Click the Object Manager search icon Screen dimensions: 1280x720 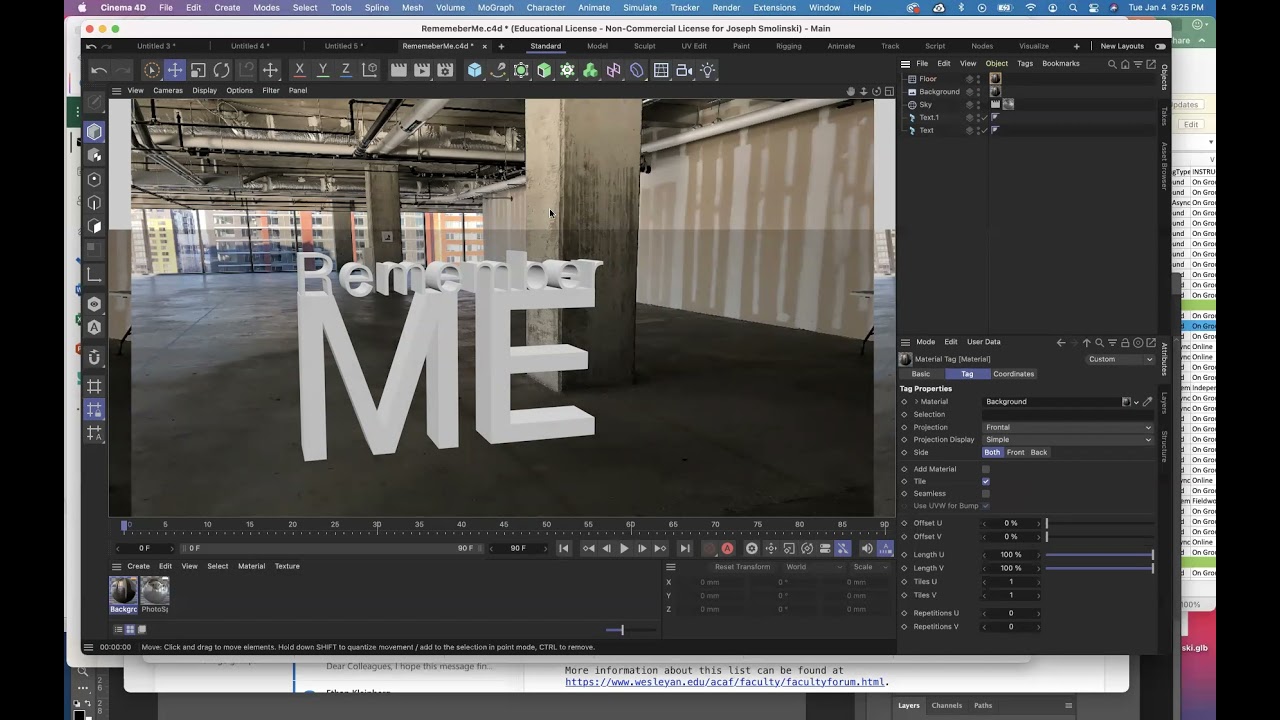1112,64
